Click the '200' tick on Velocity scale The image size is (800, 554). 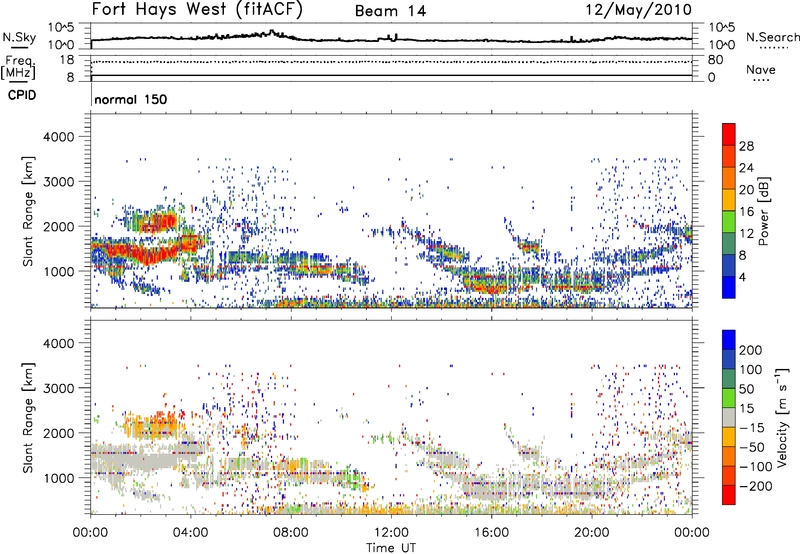pos(751,350)
